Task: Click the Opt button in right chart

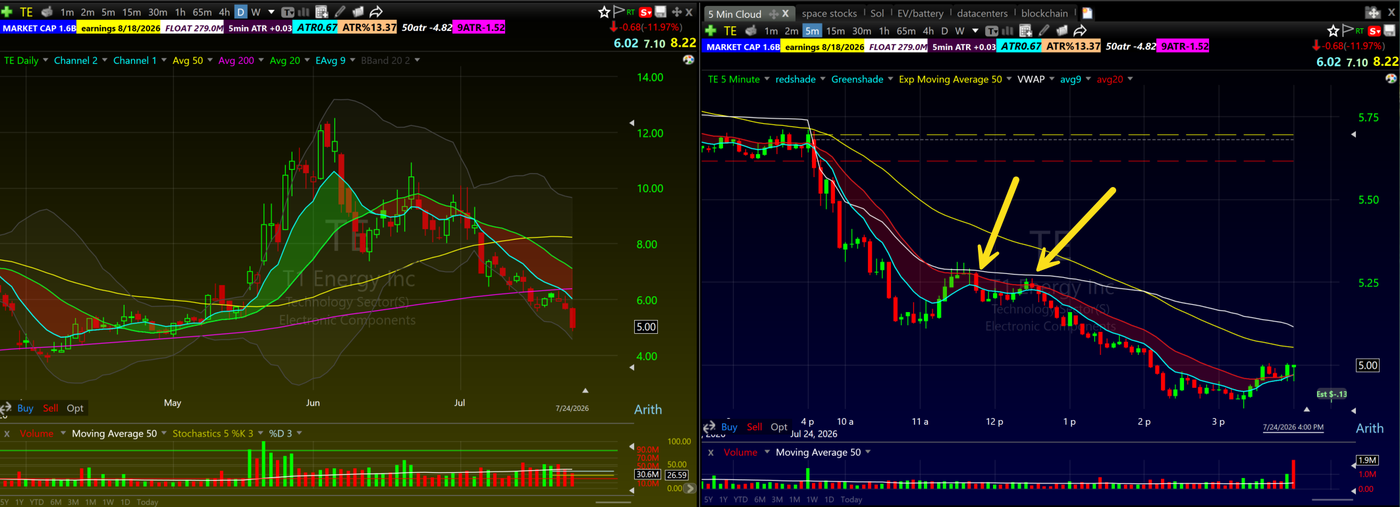Action: pyautogui.click(x=779, y=427)
